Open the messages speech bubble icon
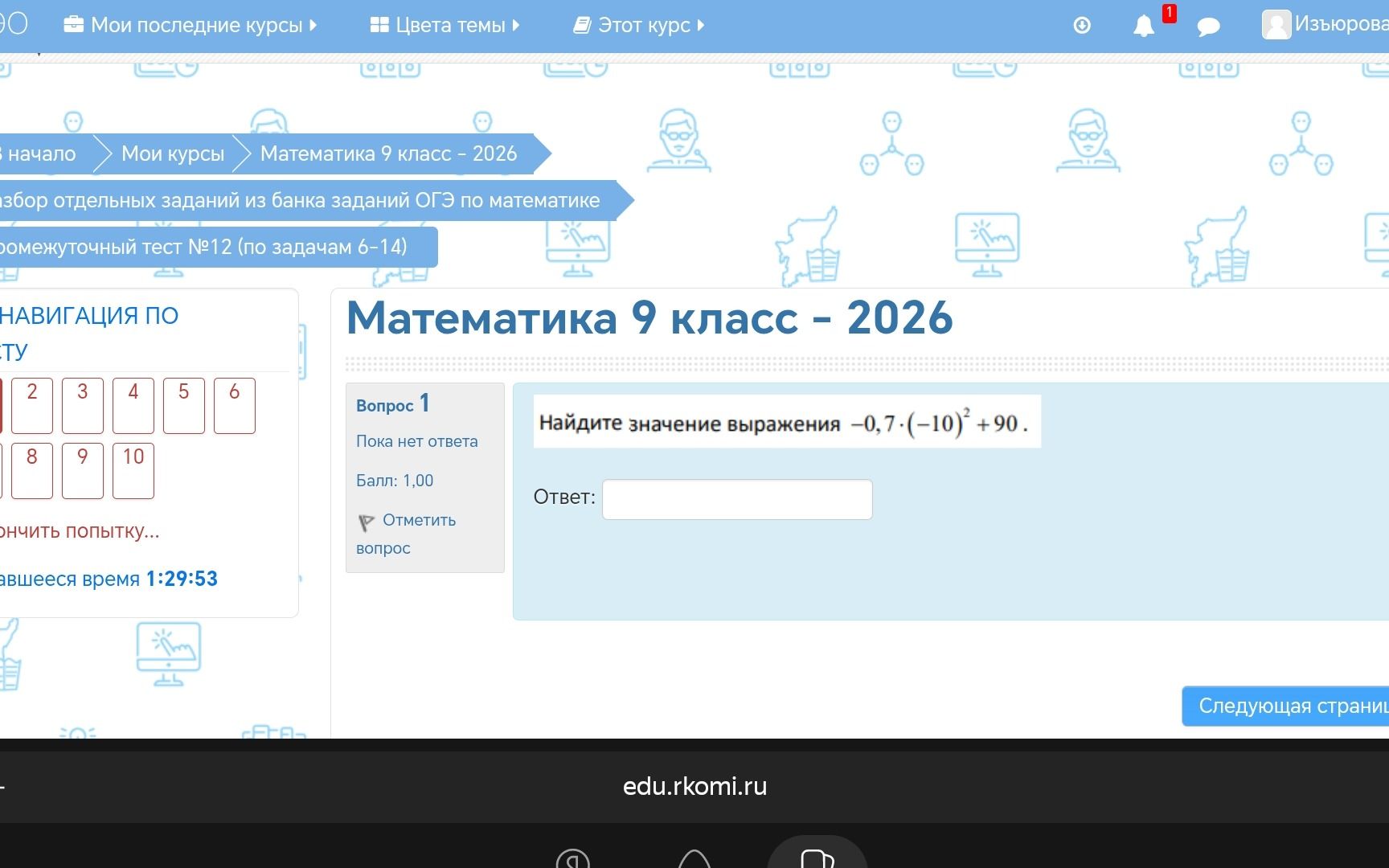 [x=1208, y=27]
